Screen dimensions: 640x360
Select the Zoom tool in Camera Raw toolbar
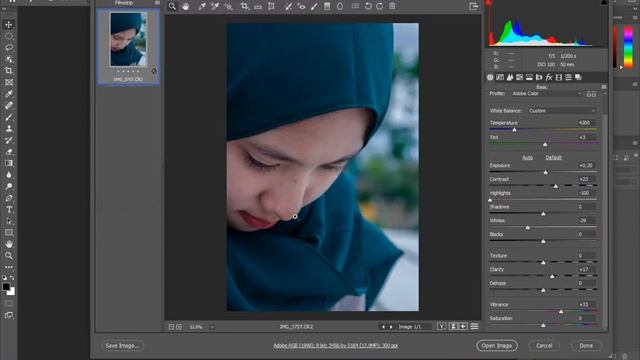point(172,6)
